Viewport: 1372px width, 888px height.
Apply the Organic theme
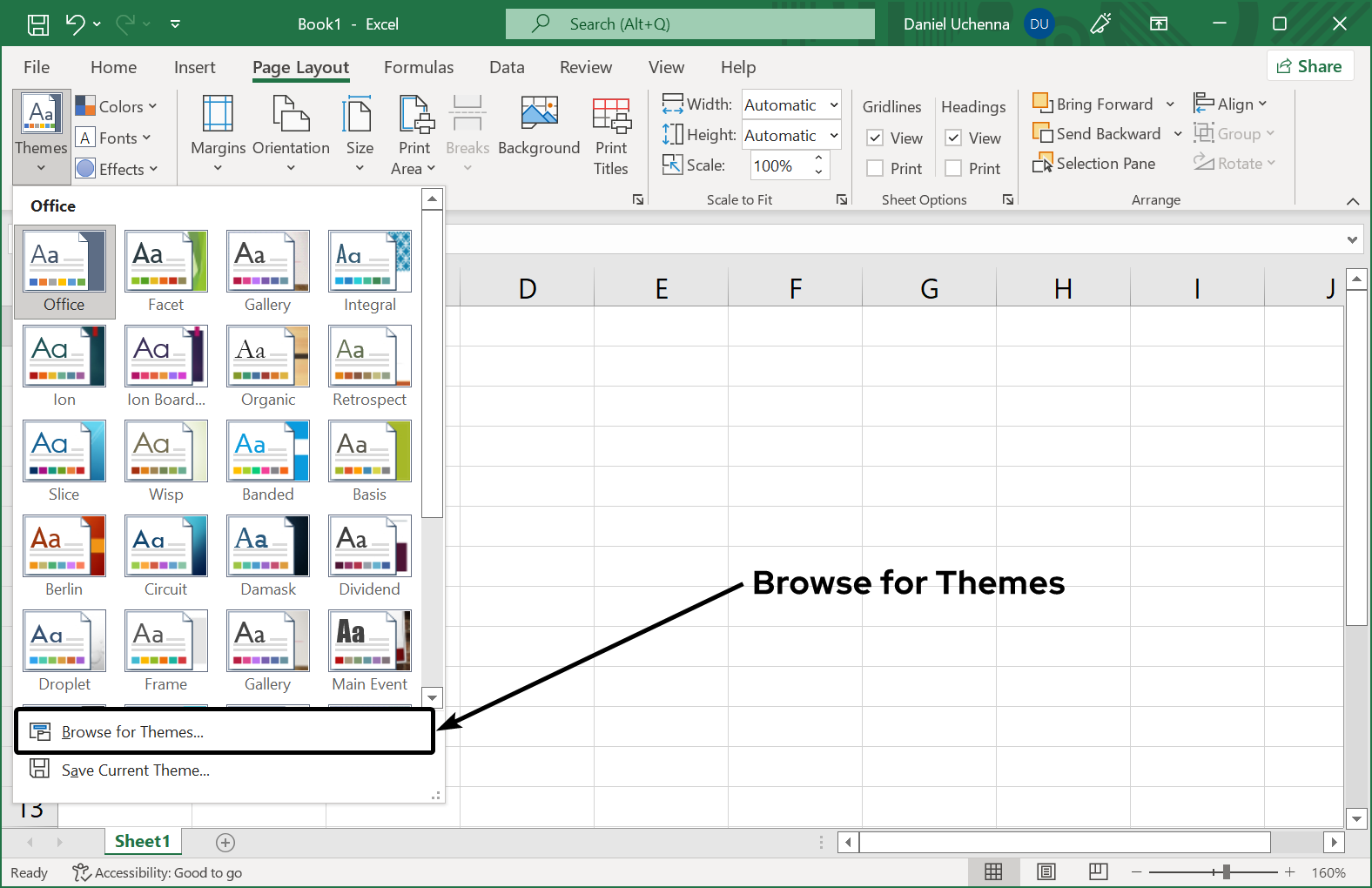pyautogui.click(x=267, y=367)
